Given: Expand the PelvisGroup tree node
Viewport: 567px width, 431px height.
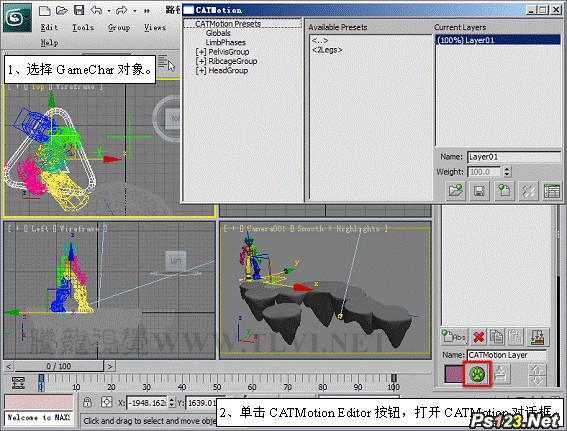Looking at the screenshot, I should tap(201, 52).
